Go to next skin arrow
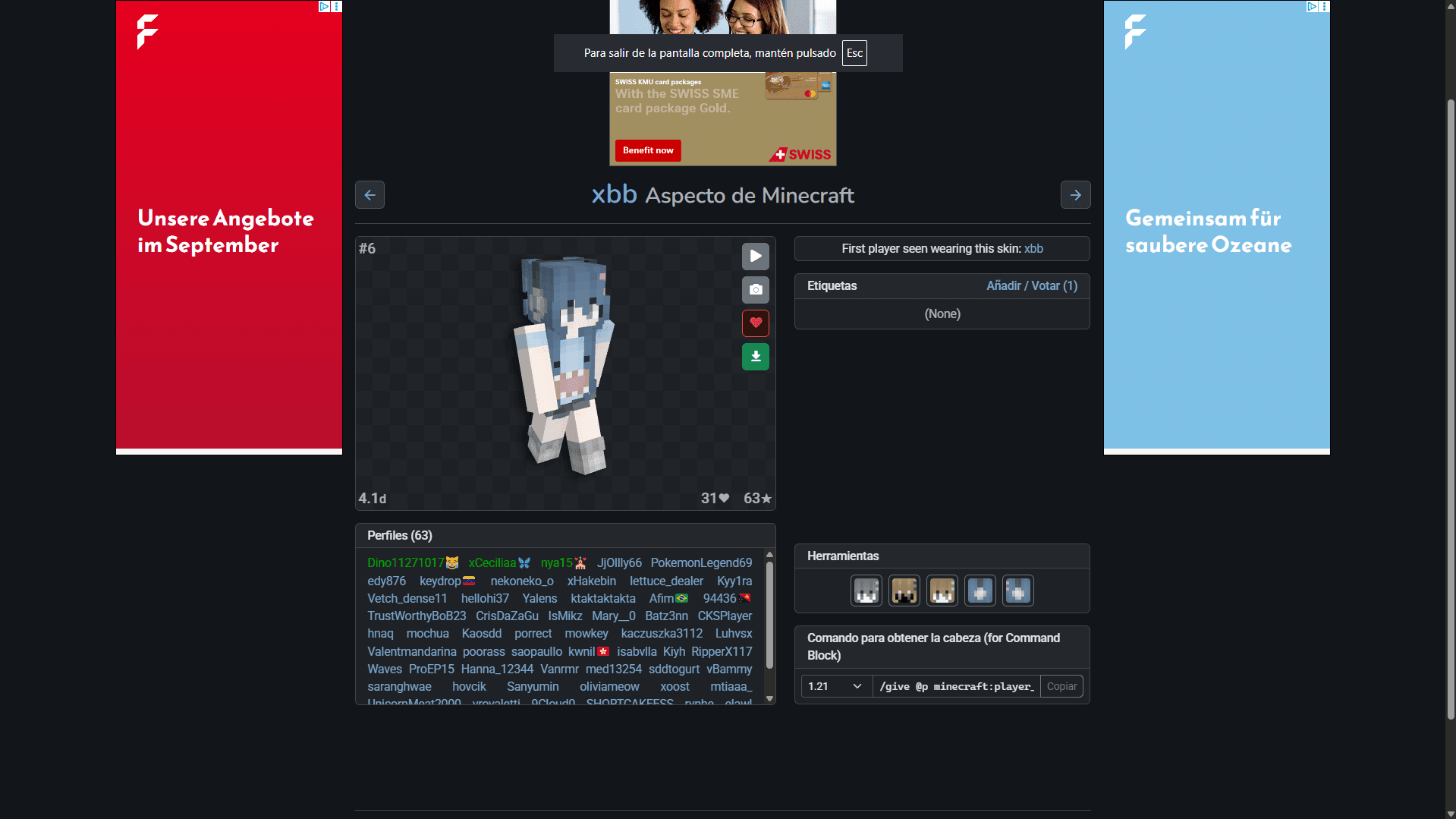The height and width of the screenshot is (819, 1456). pyautogui.click(x=1075, y=195)
